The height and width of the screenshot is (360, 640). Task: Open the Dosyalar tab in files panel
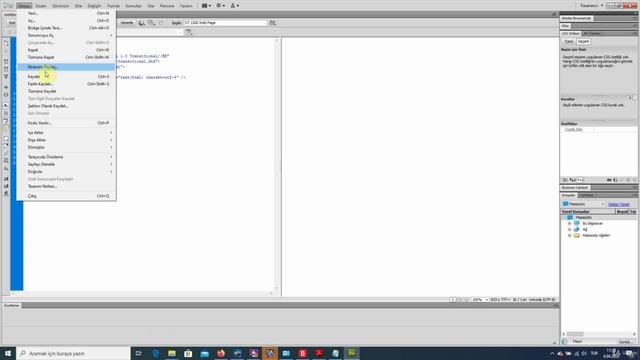[x=568, y=196]
